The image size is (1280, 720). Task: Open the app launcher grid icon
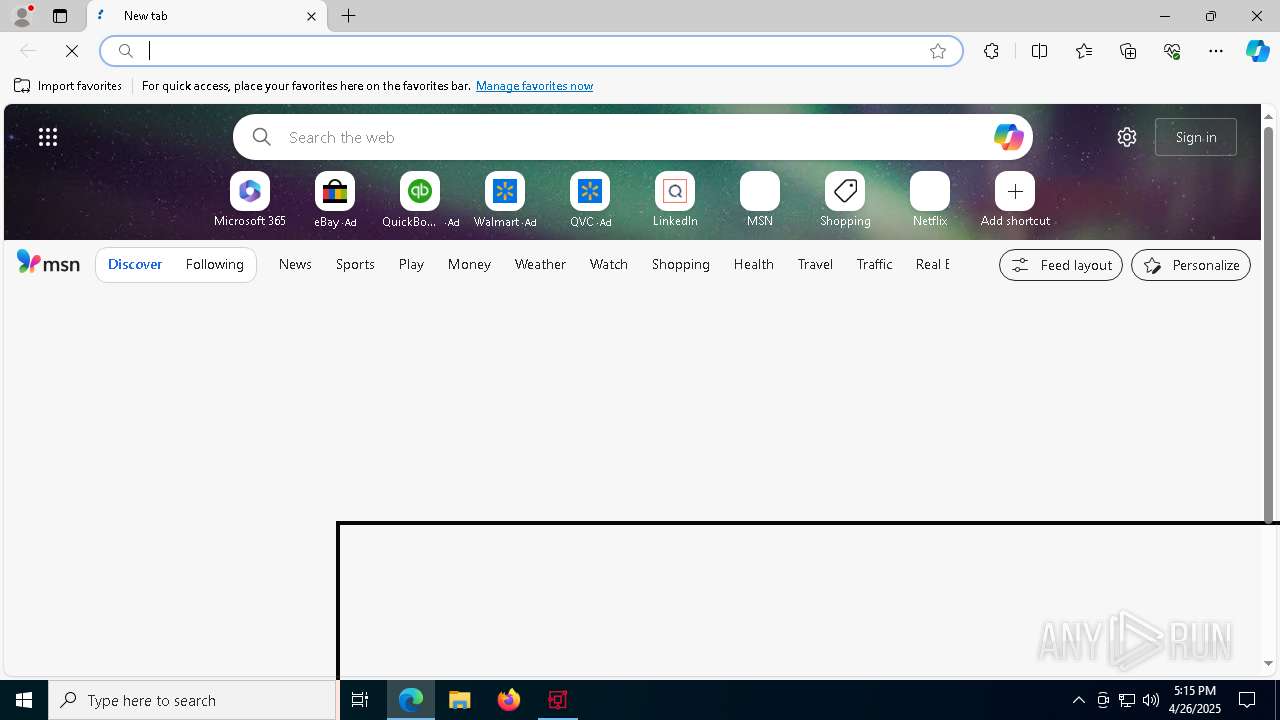[x=48, y=137]
